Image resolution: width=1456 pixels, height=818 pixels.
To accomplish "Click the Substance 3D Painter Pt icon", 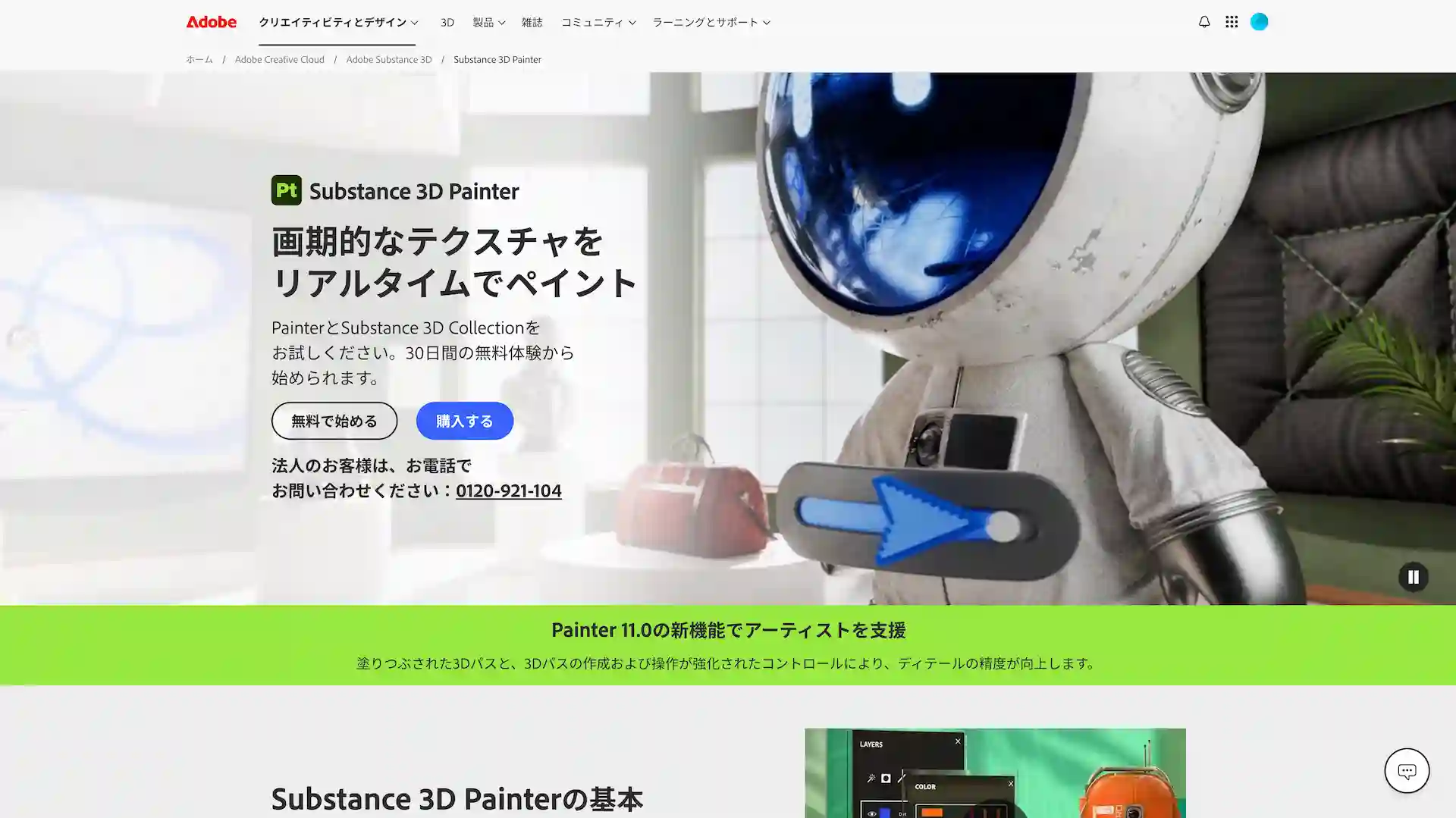I will click(x=286, y=190).
